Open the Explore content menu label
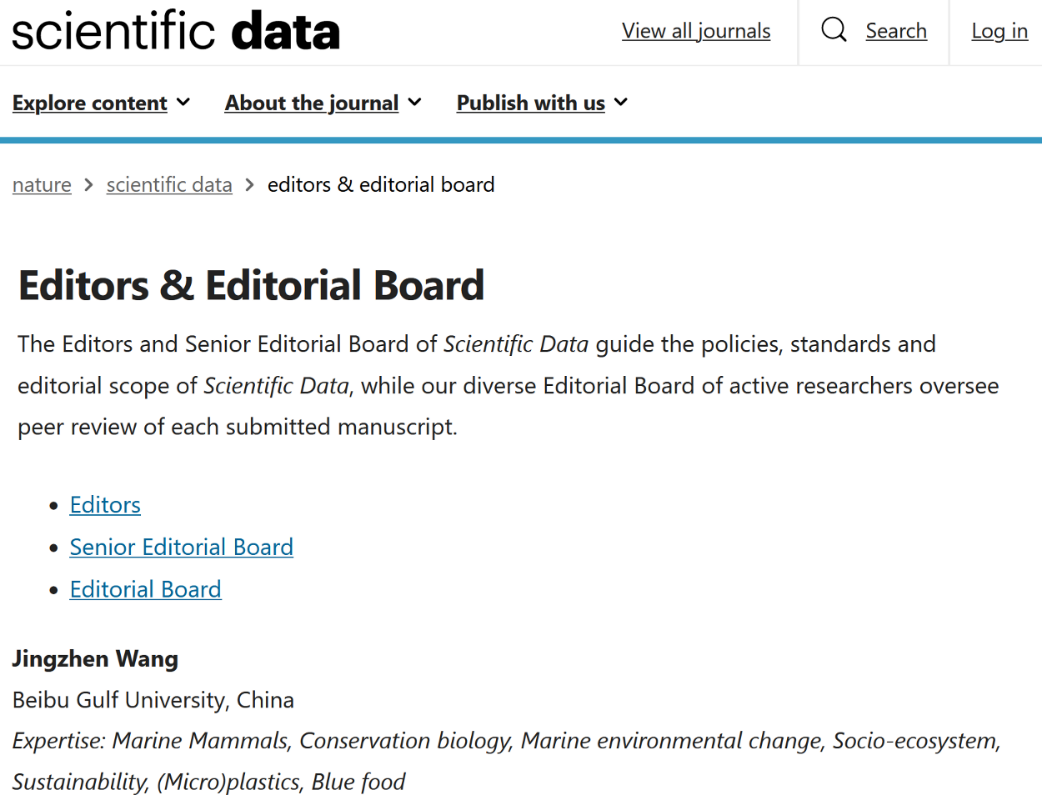1042x810 pixels. (x=90, y=103)
